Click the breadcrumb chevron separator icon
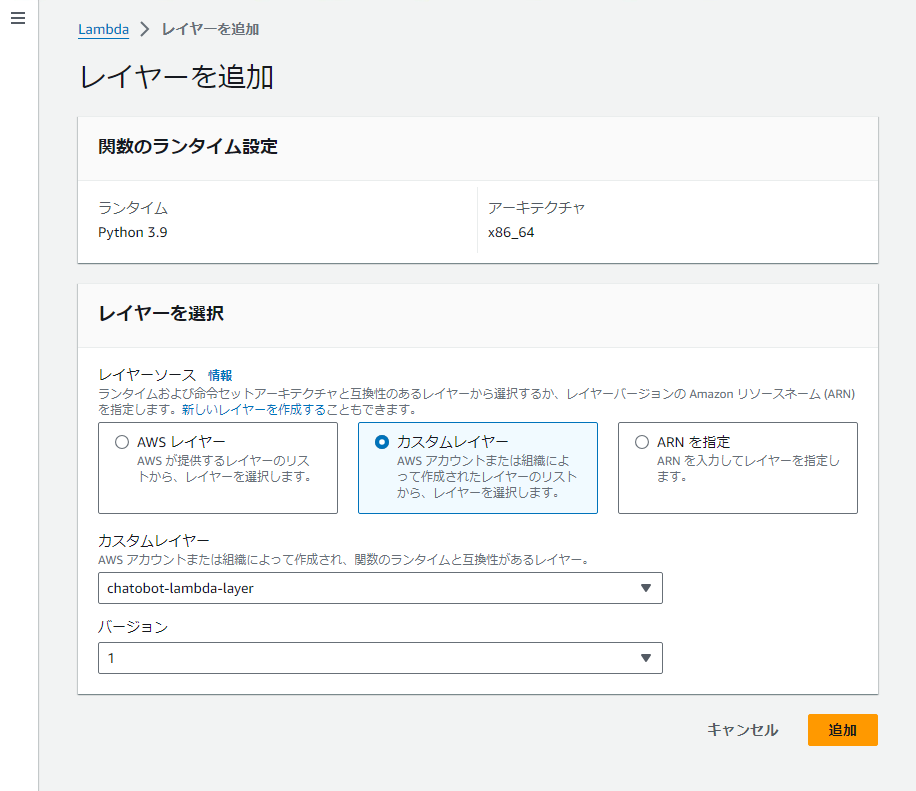The width and height of the screenshot is (916, 791). (145, 29)
